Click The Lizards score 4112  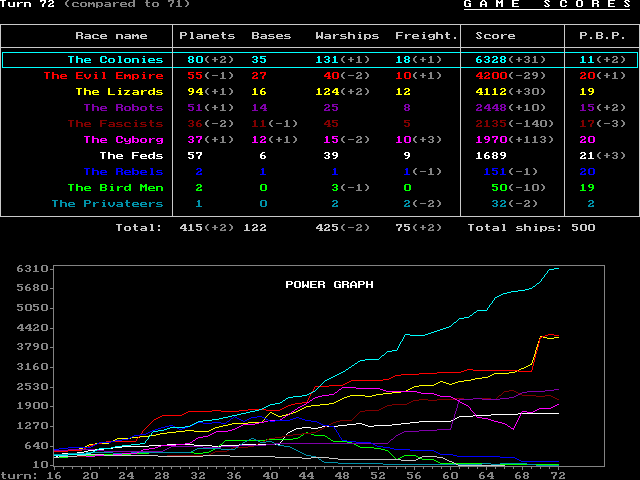(491, 91)
